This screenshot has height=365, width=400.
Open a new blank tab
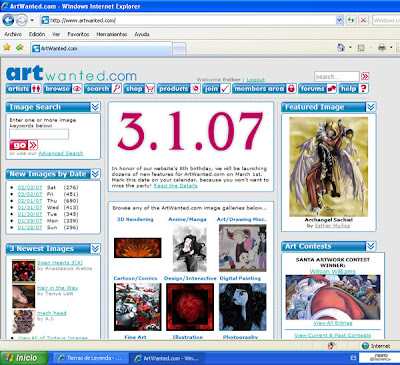pos(179,49)
